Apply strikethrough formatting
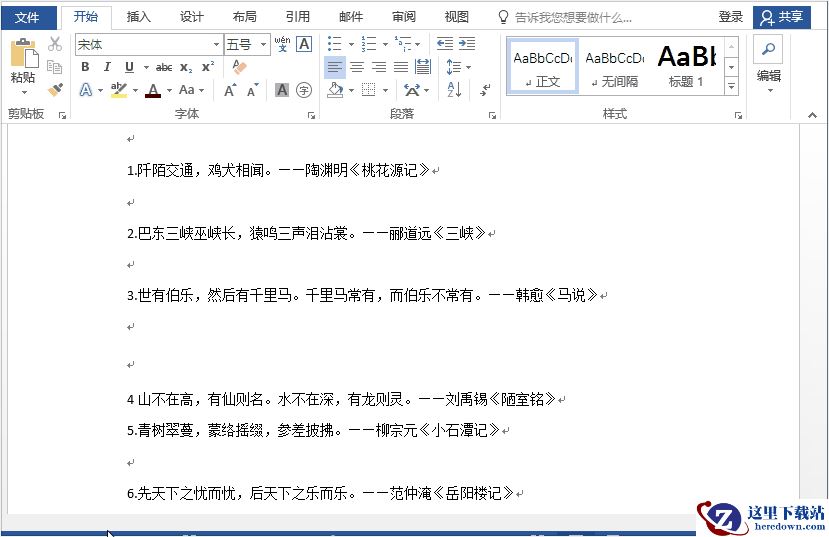Viewport: 829px width, 537px height. (164, 67)
